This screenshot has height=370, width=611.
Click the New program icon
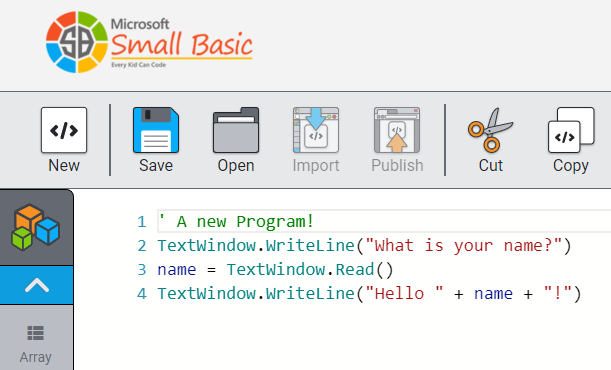64,130
